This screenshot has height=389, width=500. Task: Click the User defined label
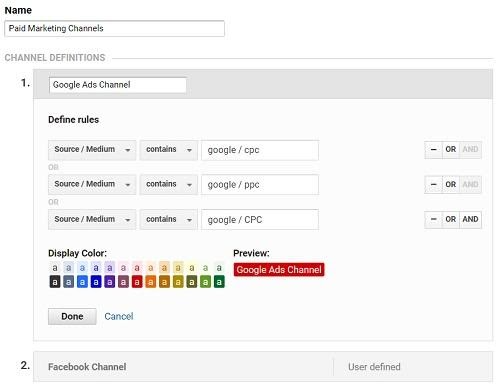pos(374,367)
